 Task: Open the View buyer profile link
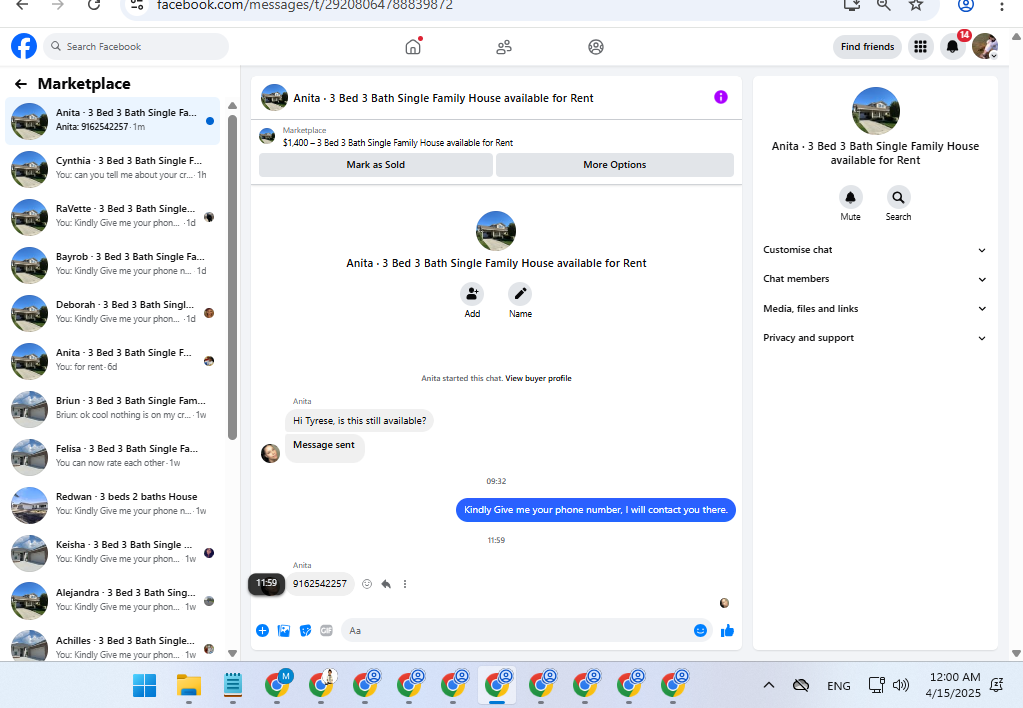pos(538,378)
